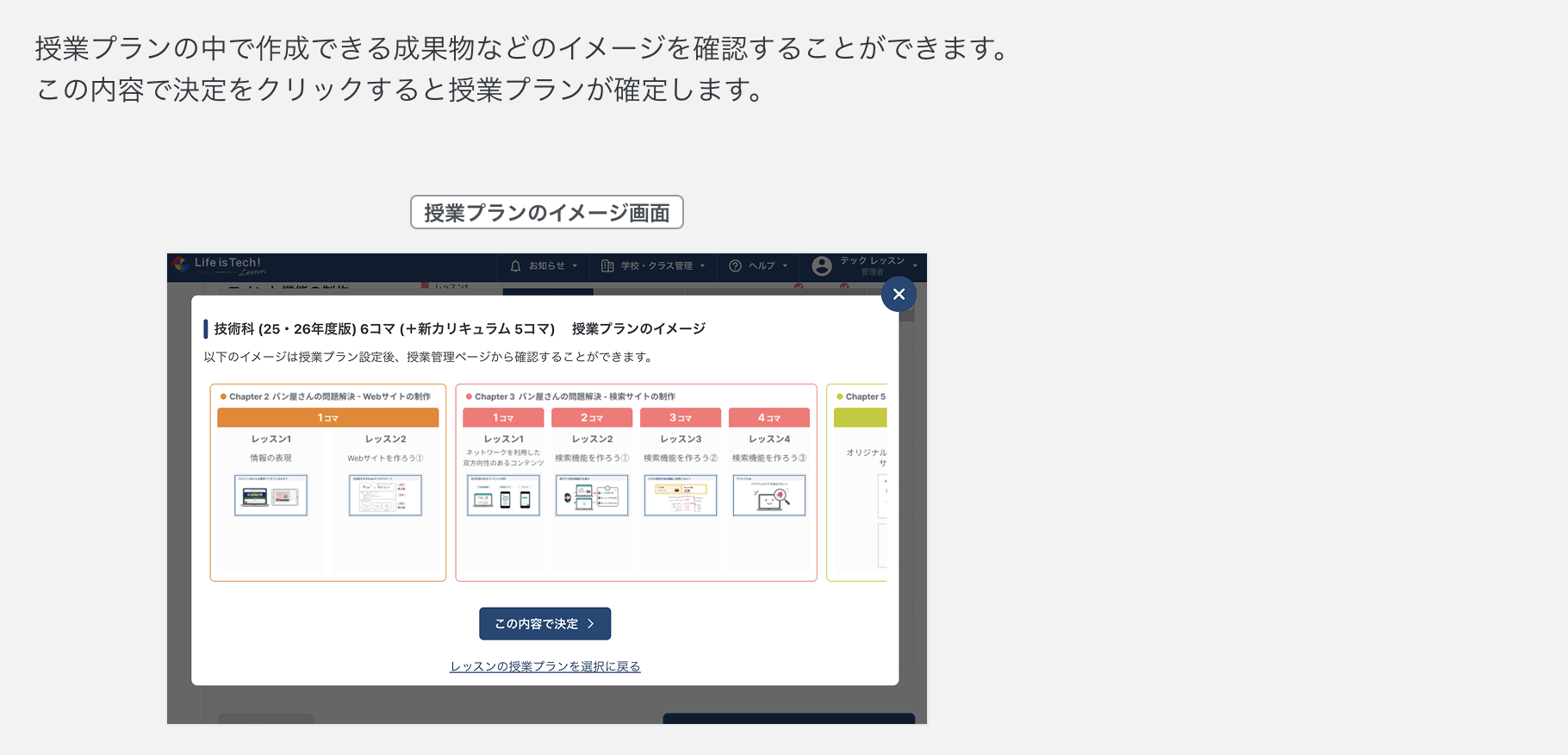Click the この内容で決定 button
Viewport: 1568px width, 755px height.
coord(544,624)
